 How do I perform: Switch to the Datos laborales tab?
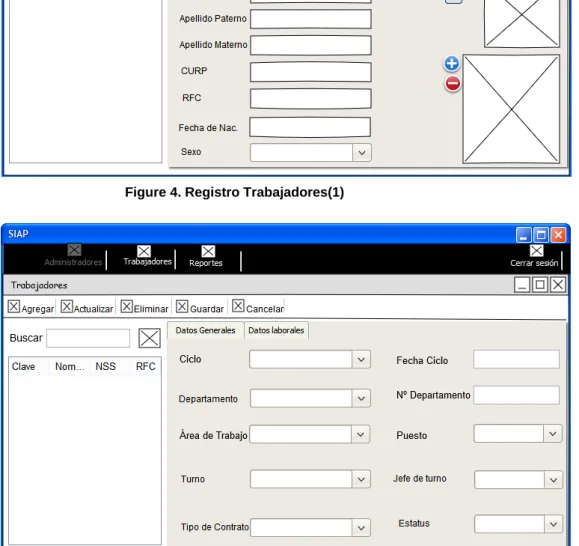(276, 330)
